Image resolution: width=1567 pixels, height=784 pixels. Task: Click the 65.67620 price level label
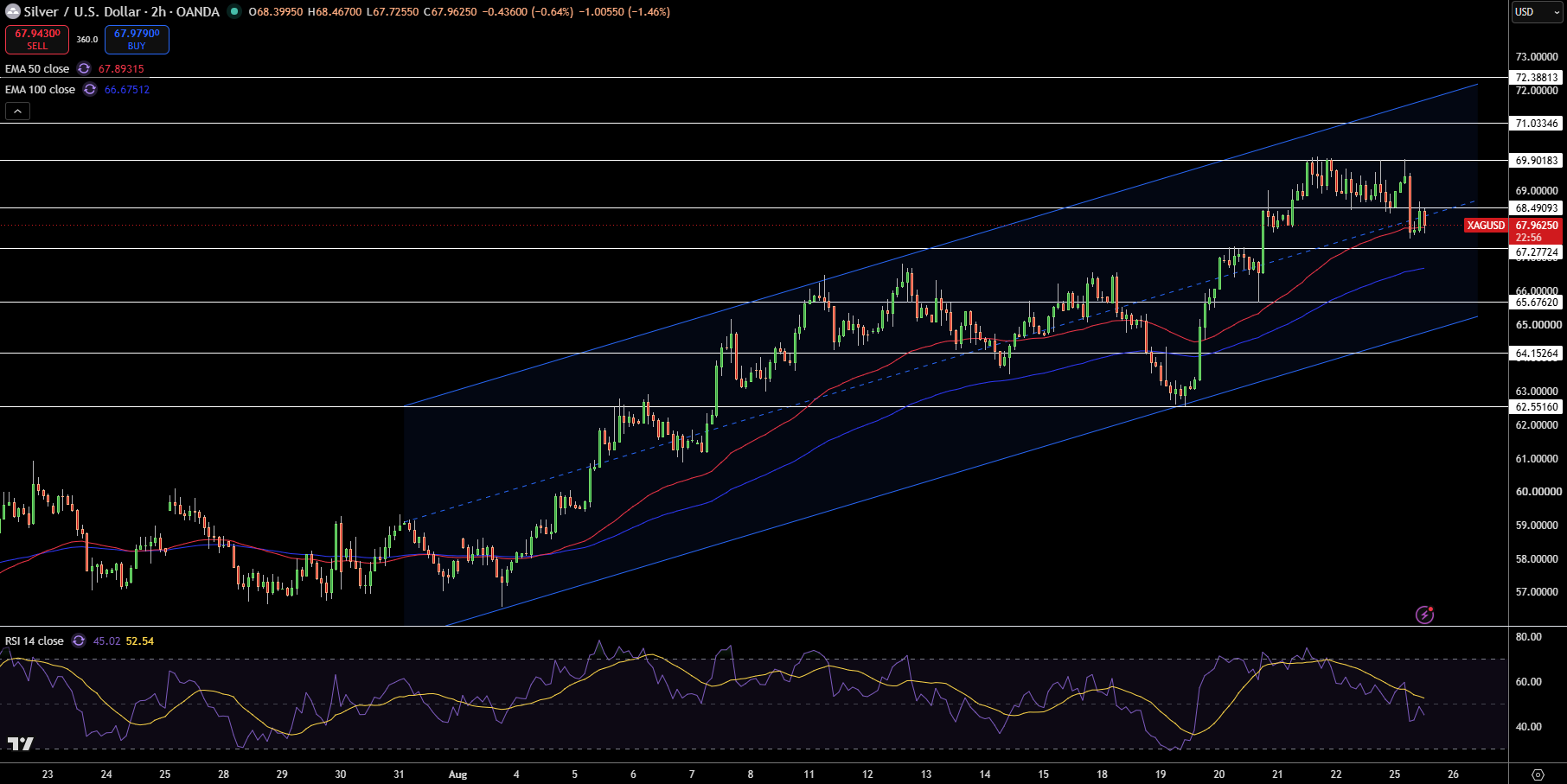[1537, 302]
